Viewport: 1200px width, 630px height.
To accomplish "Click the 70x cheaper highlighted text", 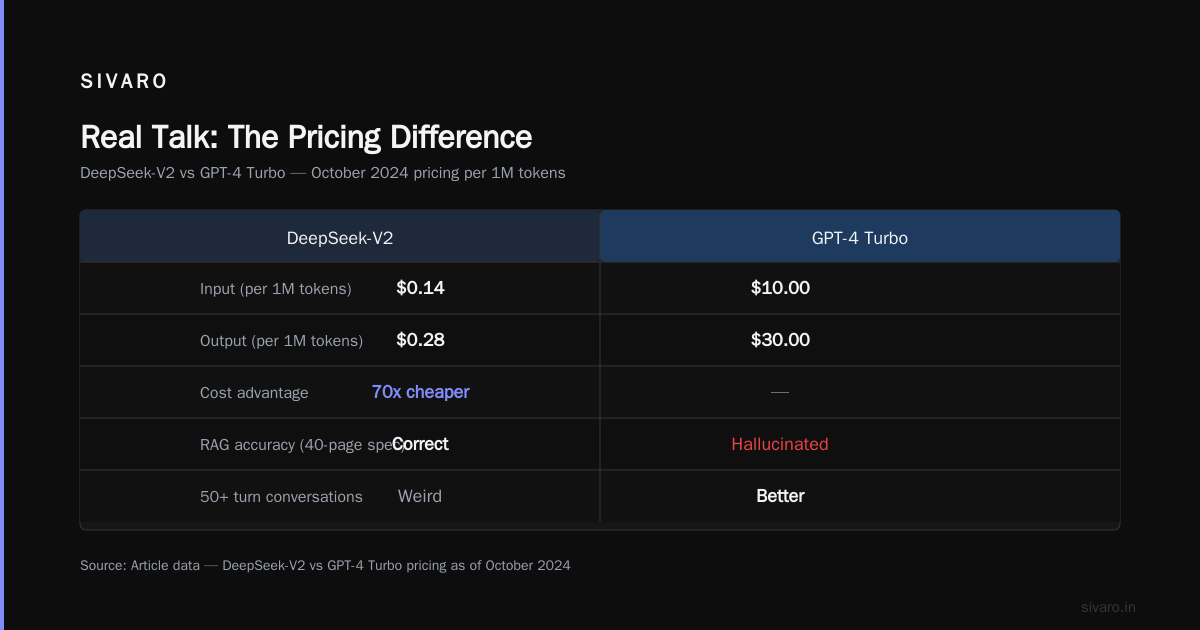I will point(420,392).
